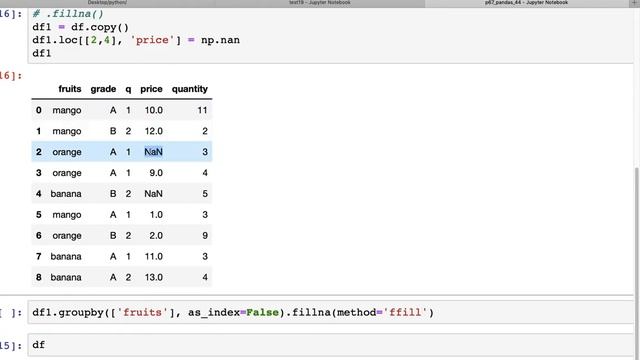Click the 'fruits' column header

70,89
